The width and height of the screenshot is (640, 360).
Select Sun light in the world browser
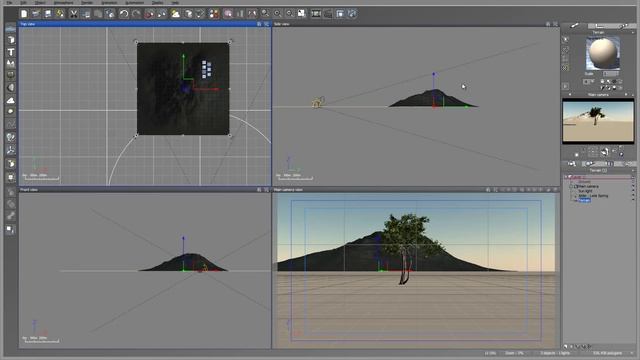click(x=585, y=191)
